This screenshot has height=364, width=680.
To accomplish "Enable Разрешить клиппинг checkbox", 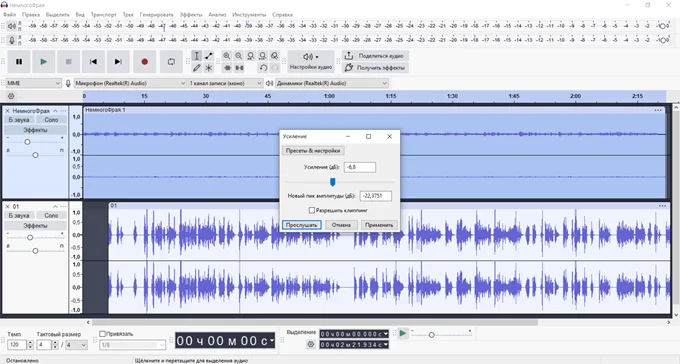I will (x=311, y=210).
